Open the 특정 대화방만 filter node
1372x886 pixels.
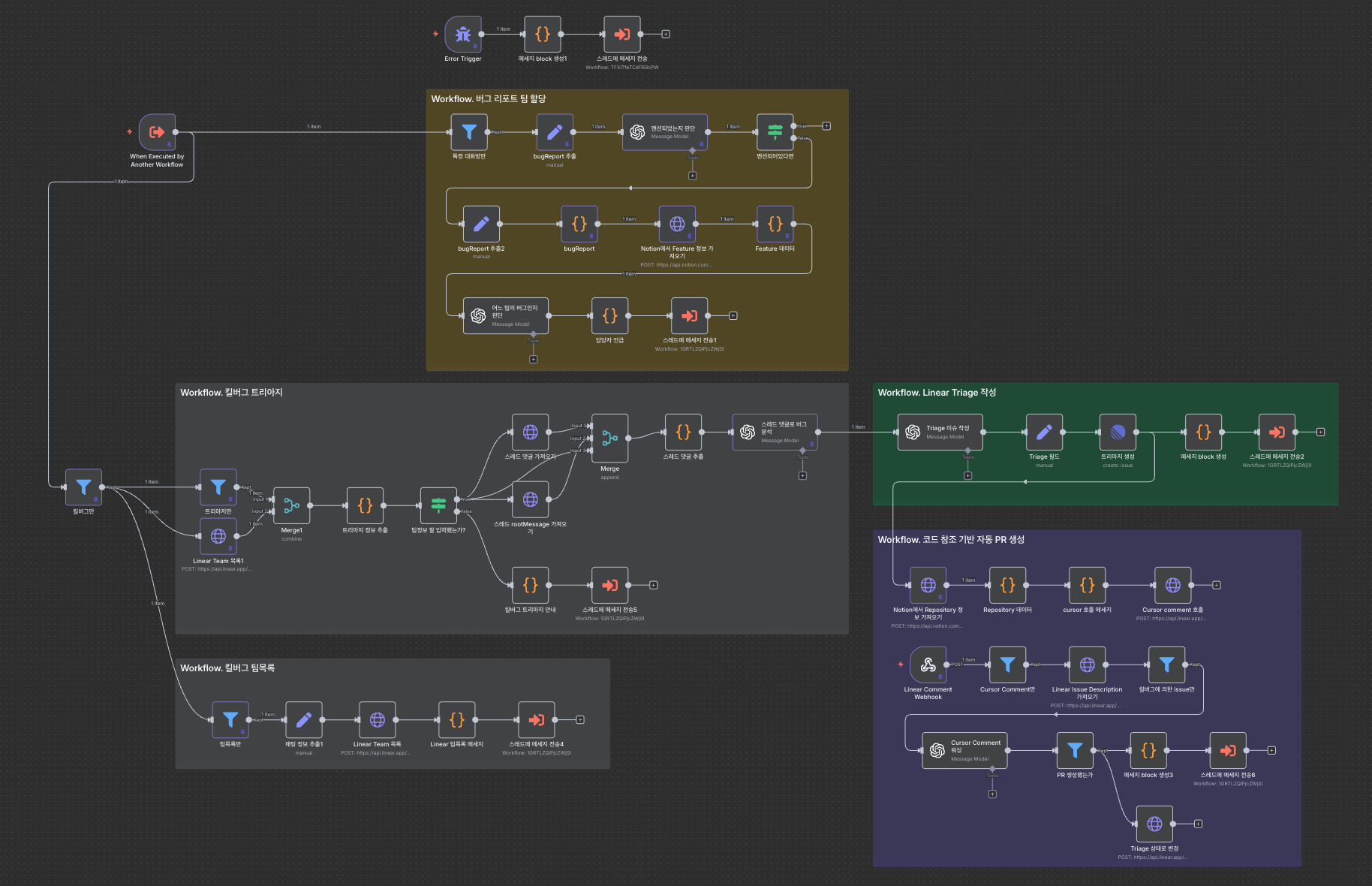[469, 132]
